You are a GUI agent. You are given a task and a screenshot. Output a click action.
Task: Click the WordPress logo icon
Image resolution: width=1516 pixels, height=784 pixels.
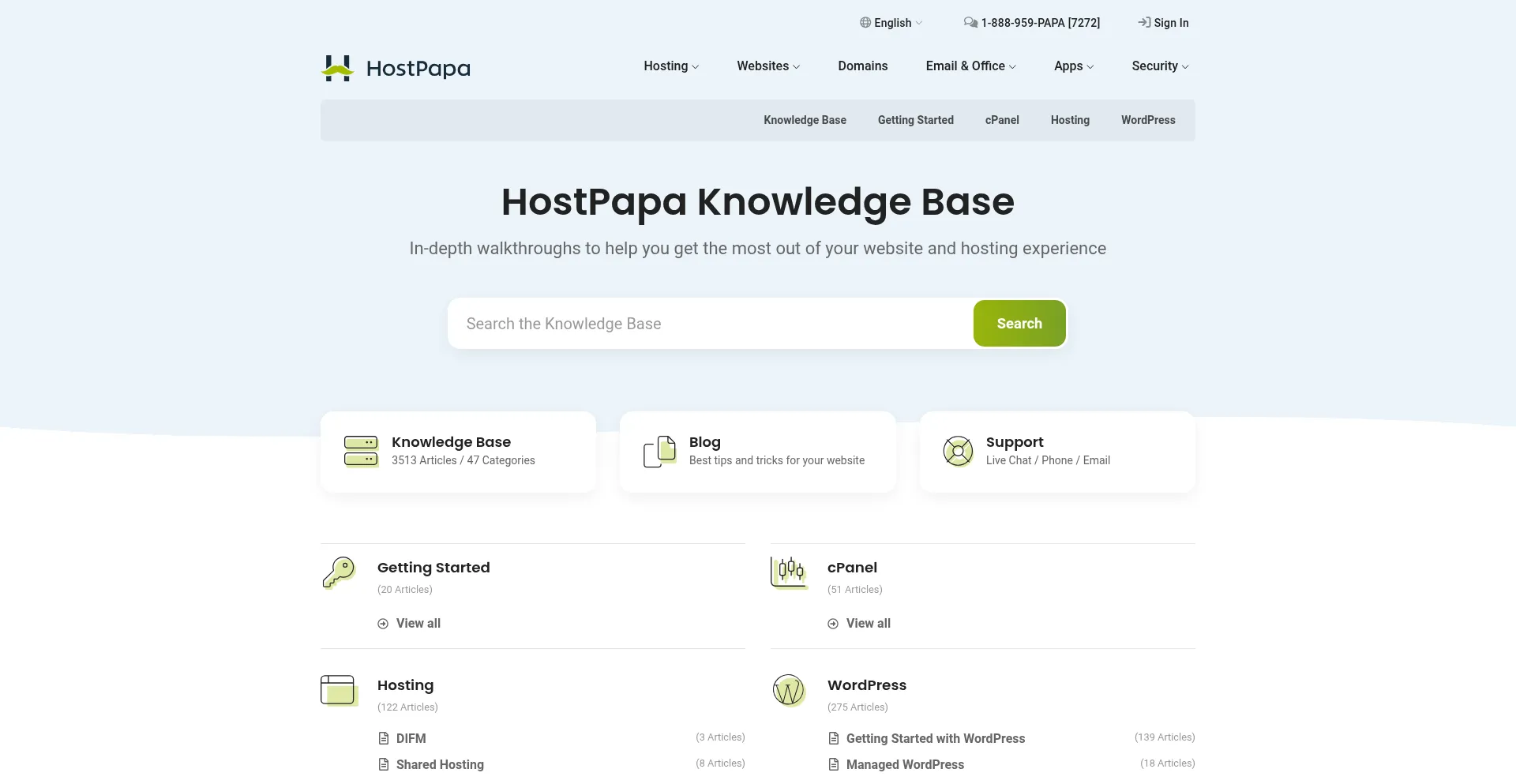[789, 691]
